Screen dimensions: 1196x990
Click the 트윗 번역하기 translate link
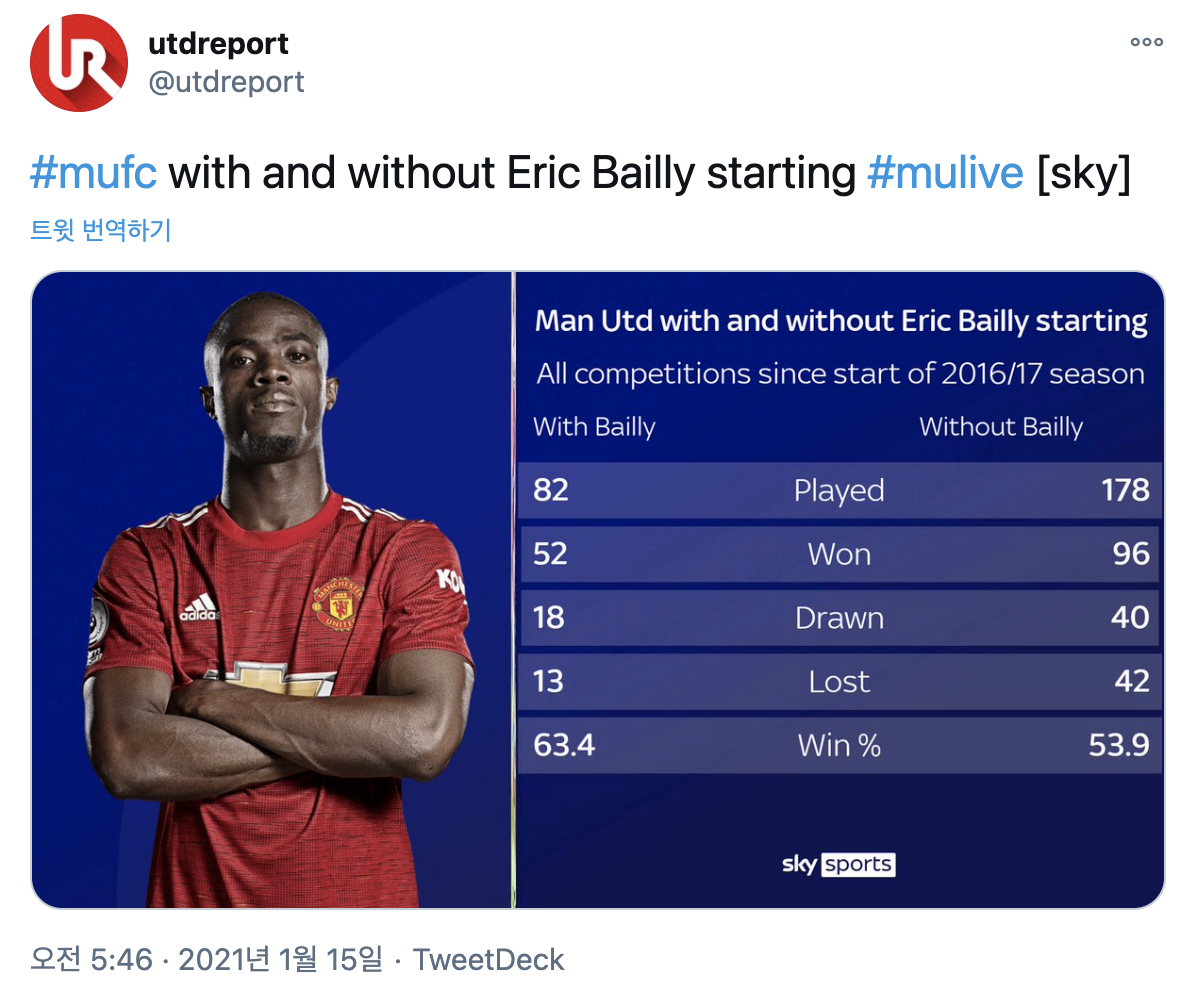coord(101,230)
